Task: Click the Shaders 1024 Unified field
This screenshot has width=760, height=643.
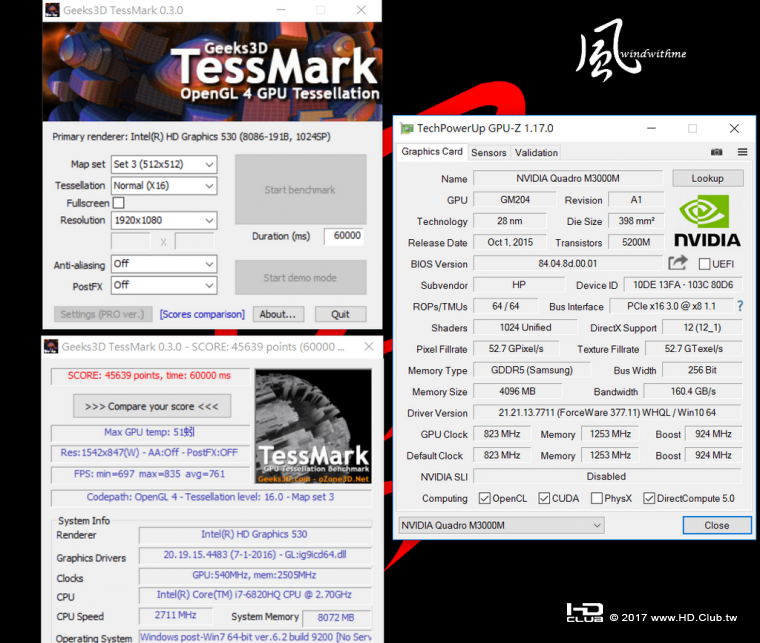Action: tap(525, 328)
